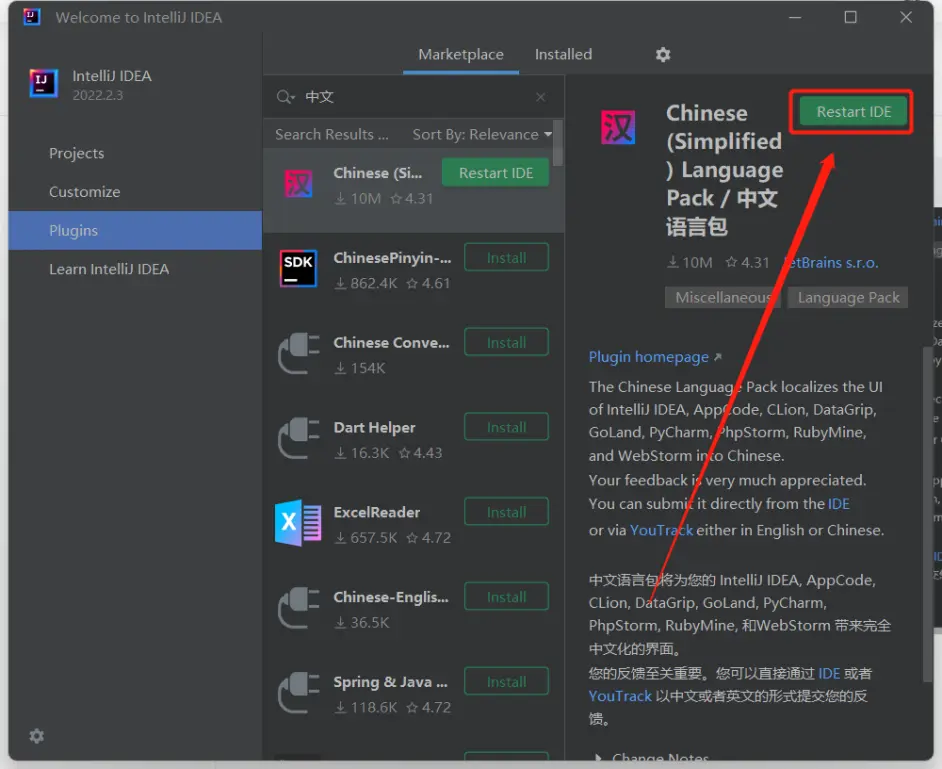Click the Search Results header label

coord(332,135)
